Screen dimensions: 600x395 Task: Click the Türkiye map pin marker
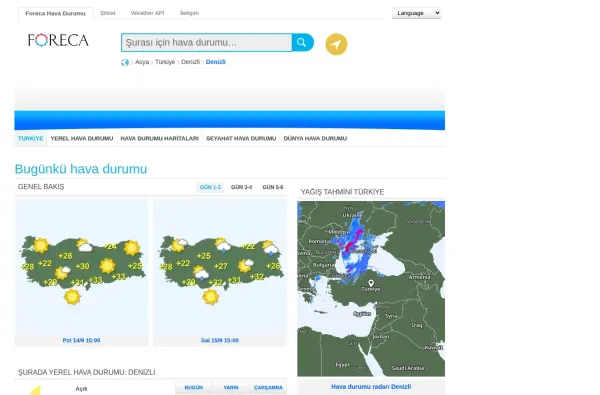(x=371, y=283)
